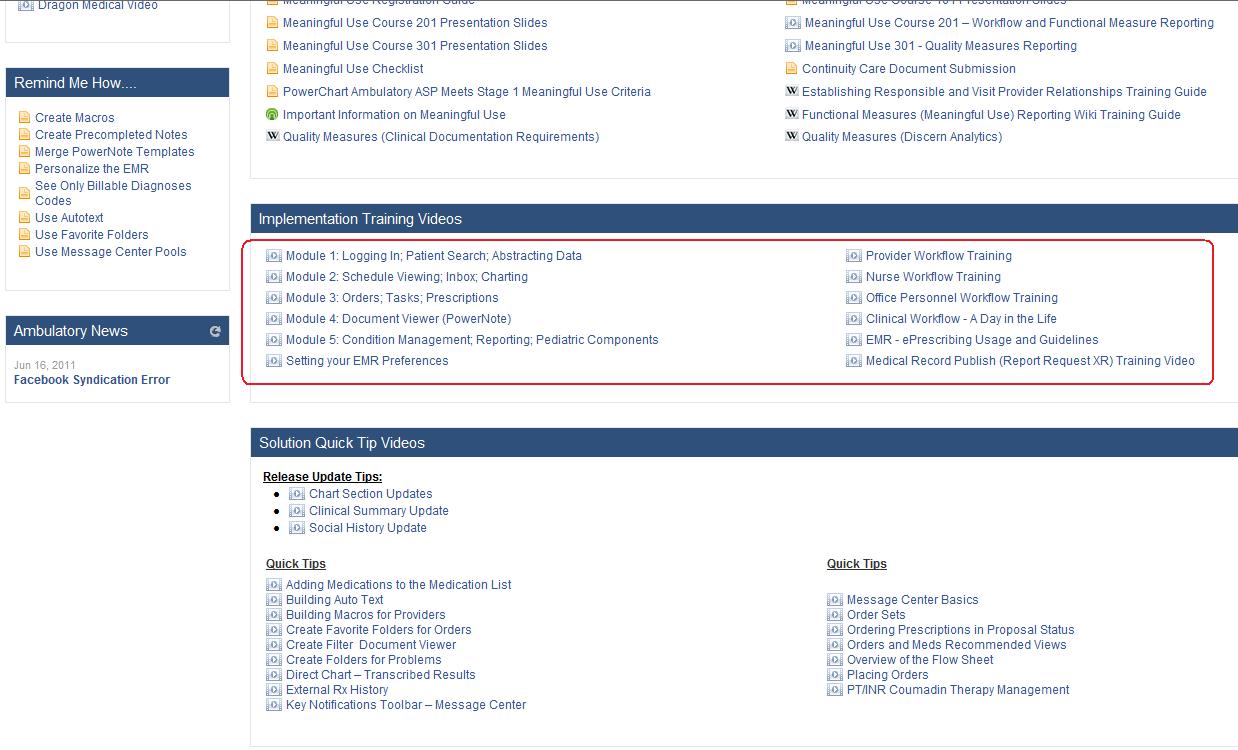Image resolution: width=1238 pixels, height=750 pixels.
Task: Click document icon beside Create Macros
Action: (25, 118)
